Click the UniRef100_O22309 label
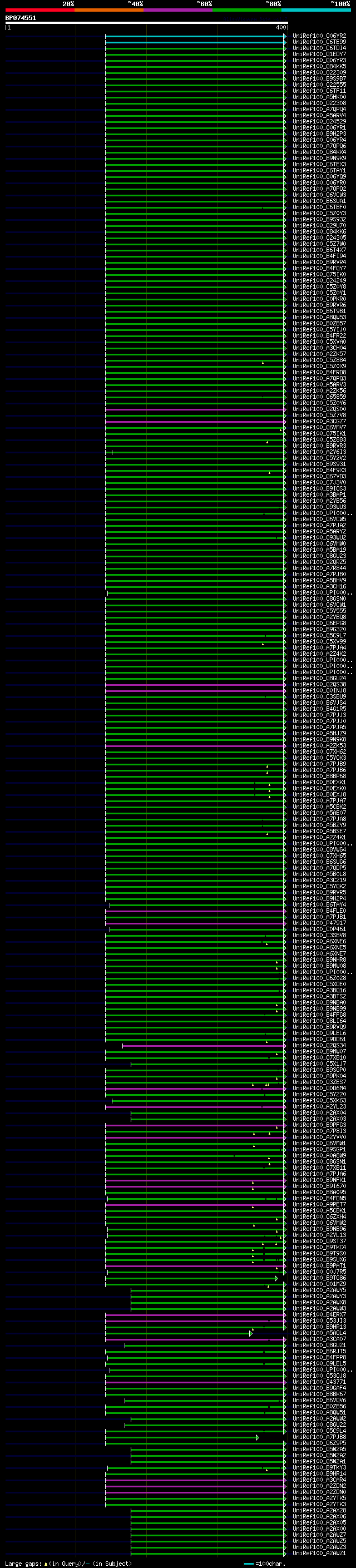 (x=319, y=72)
